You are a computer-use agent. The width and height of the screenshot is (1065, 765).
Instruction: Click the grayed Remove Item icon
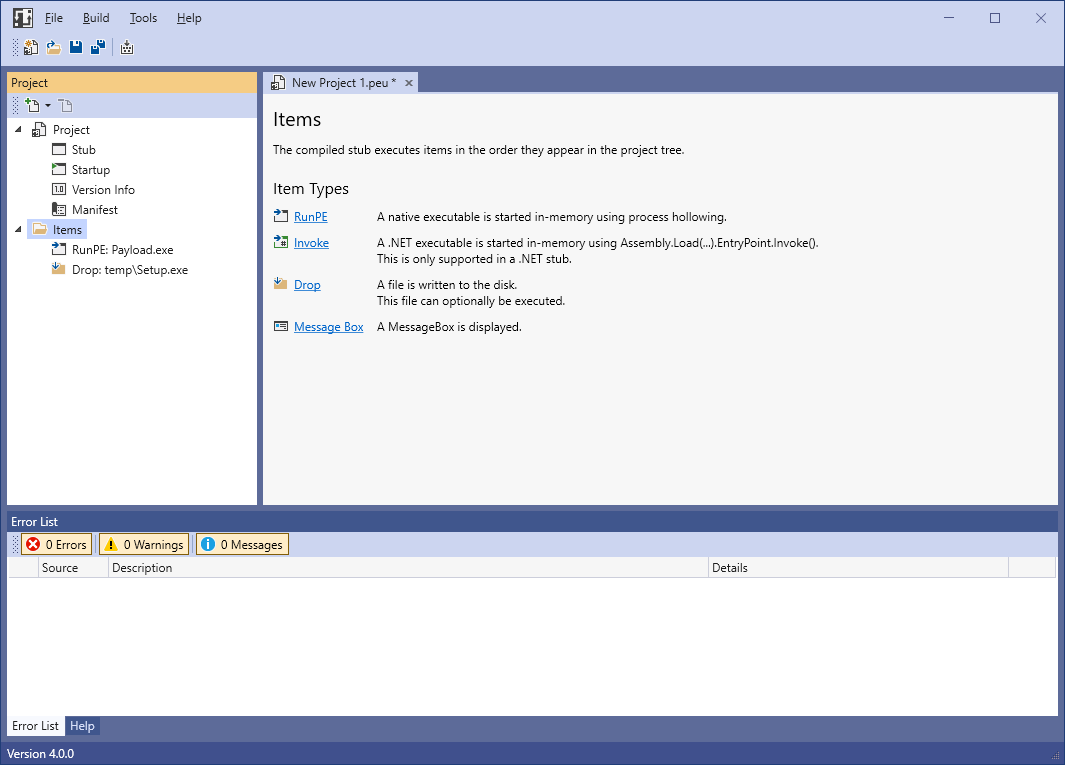[x=65, y=105]
